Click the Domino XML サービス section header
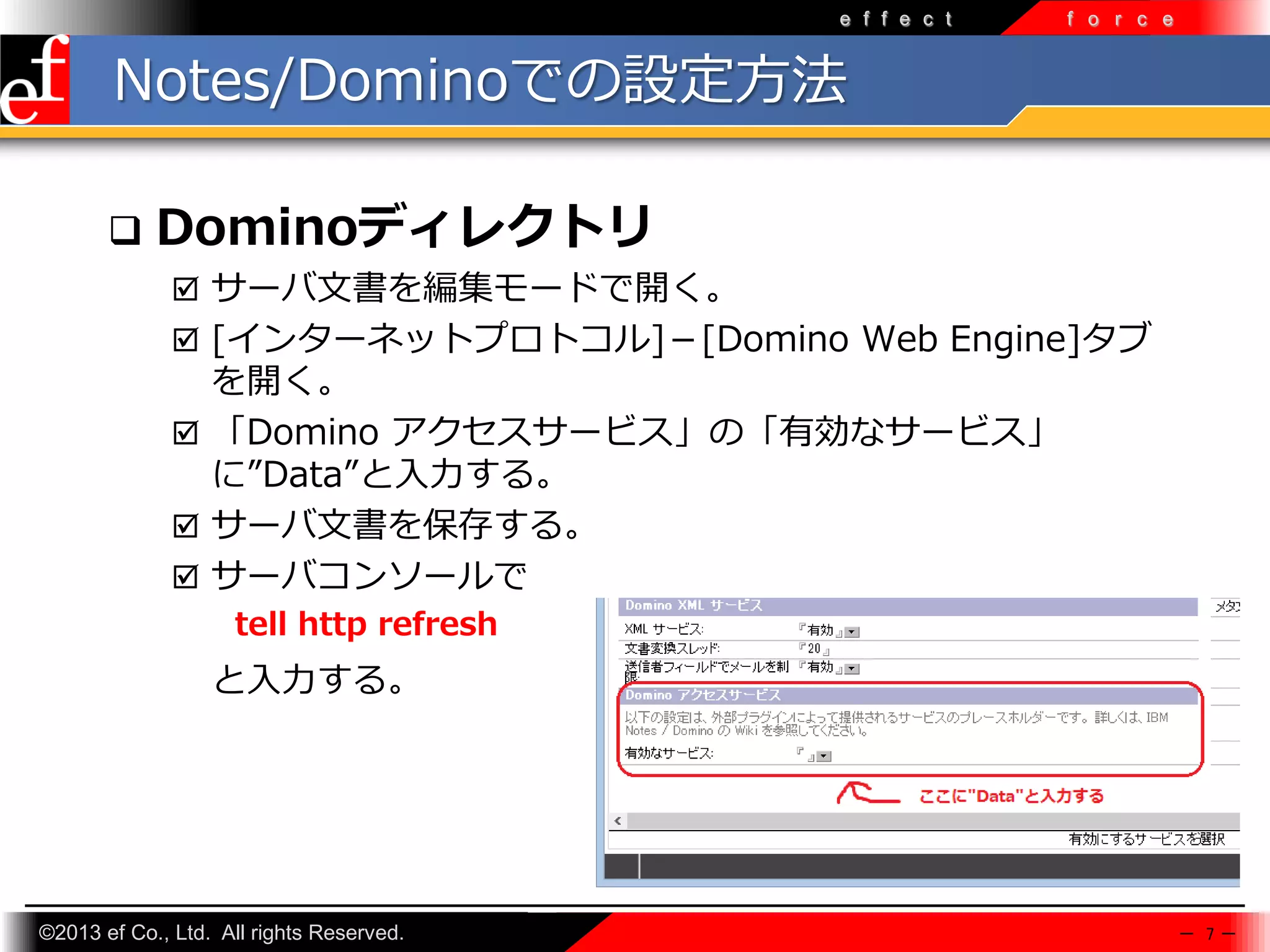1270x952 pixels. (908, 606)
